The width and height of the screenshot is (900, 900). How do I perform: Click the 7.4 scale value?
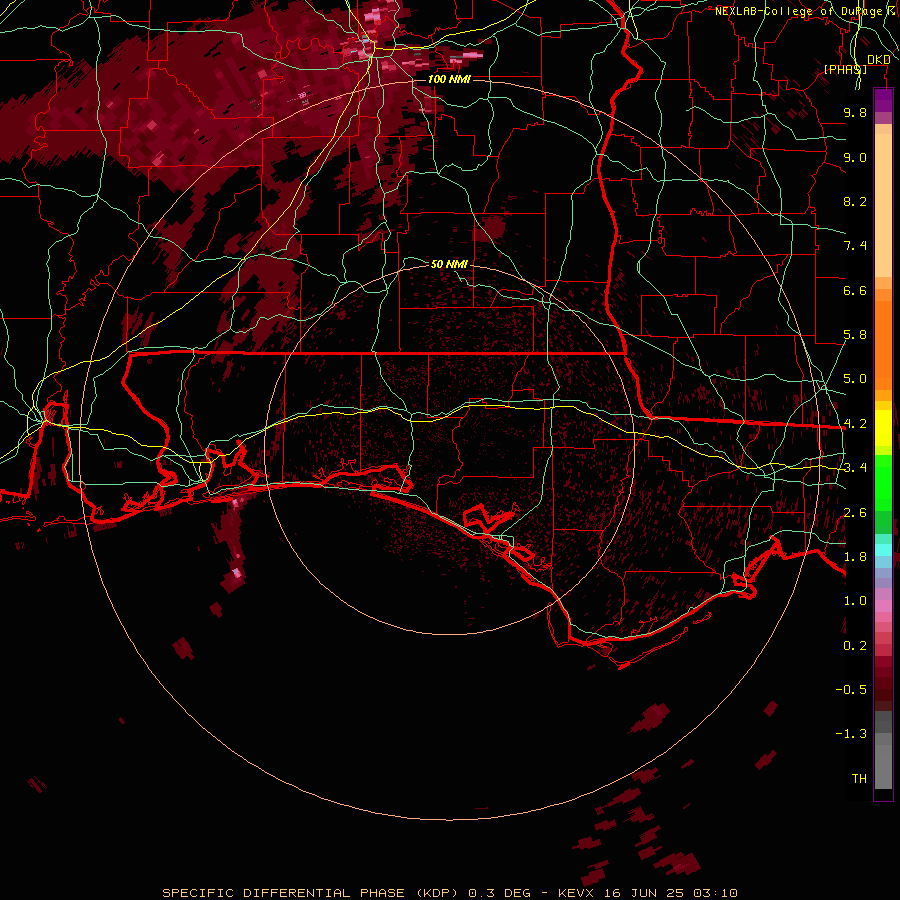click(x=855, y=246)
